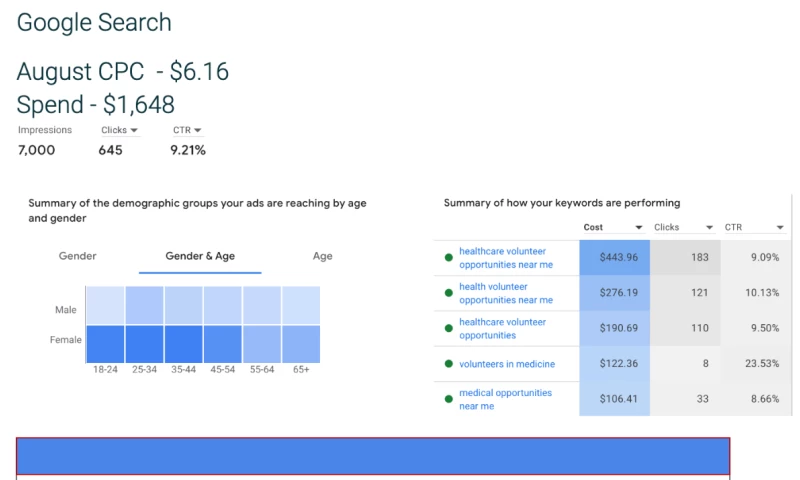The image size is (800, 480).
Task: Switch to the Gender tab
Action: tap(78, 256)
